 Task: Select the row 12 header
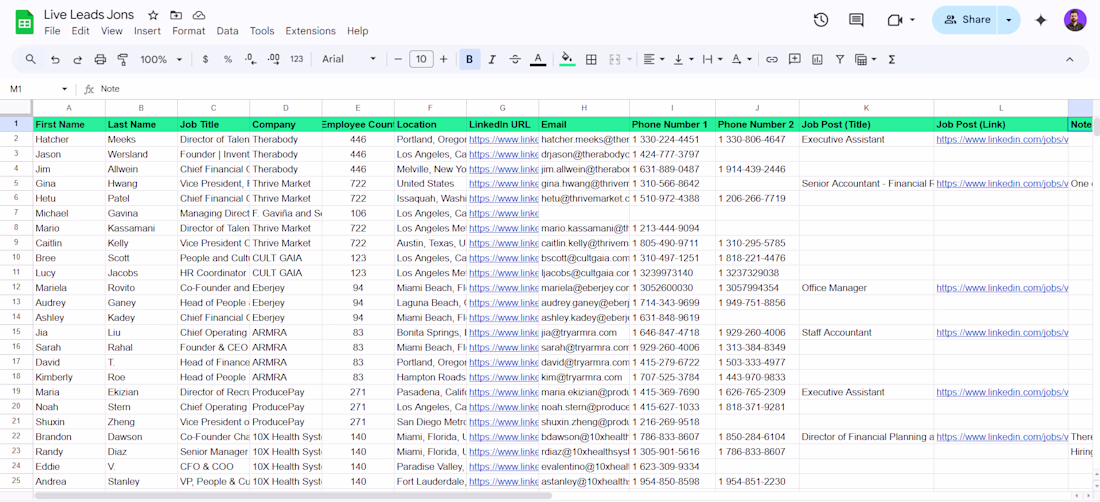[x=16, y=287]
